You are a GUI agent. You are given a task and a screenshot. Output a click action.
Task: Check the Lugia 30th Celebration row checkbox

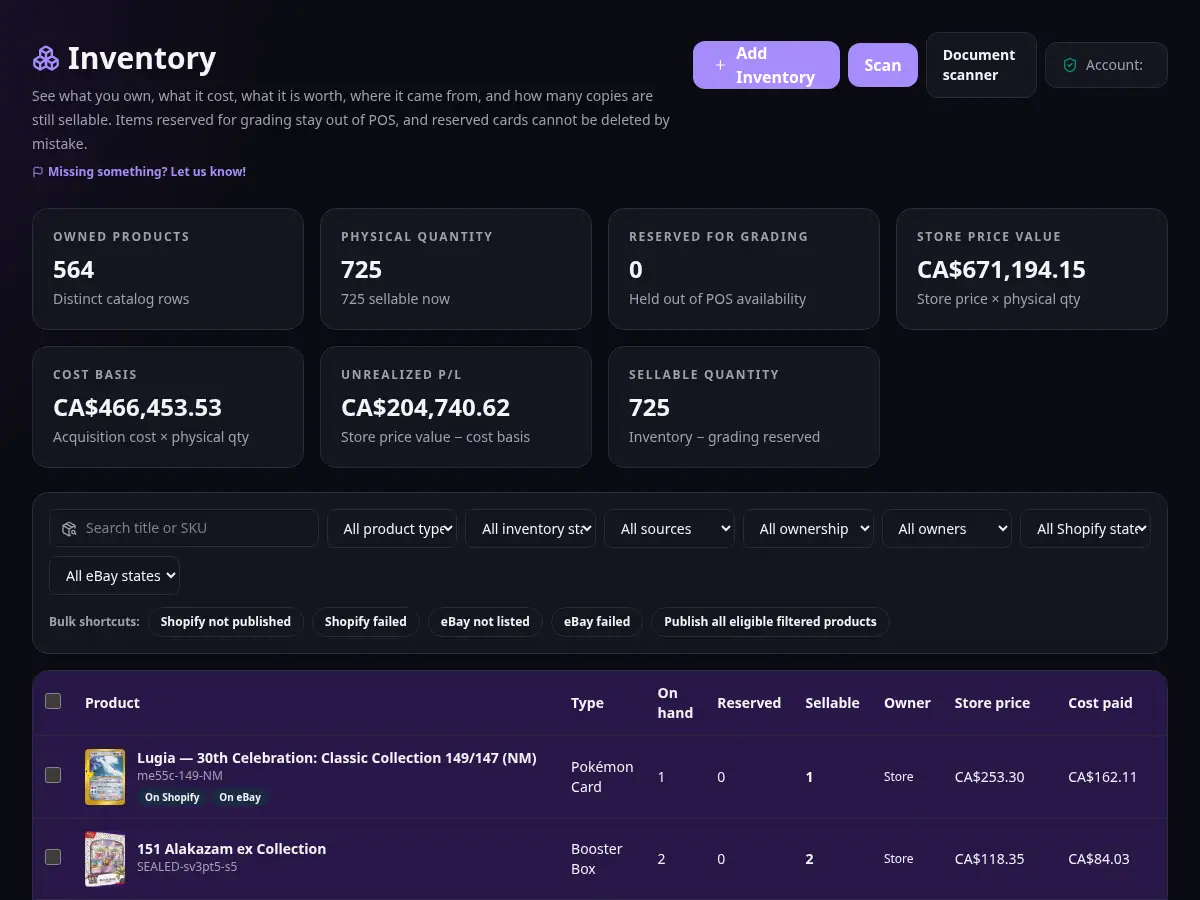53,775
